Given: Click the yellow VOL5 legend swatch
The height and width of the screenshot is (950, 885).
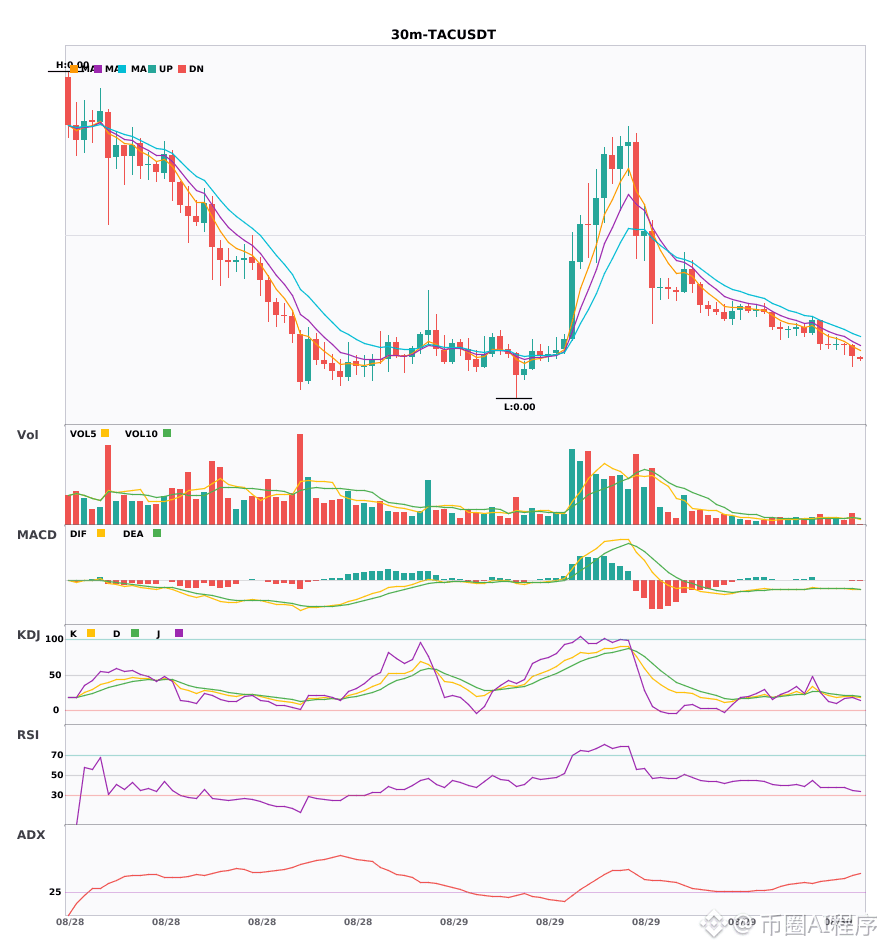Looking at the screenshot, I should [x=105, y=433].
